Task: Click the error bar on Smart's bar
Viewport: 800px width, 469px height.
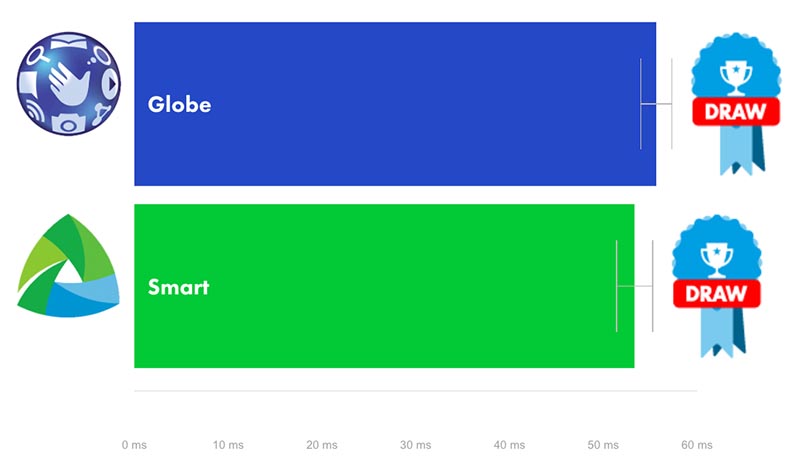Action: [x=635, y=286]
